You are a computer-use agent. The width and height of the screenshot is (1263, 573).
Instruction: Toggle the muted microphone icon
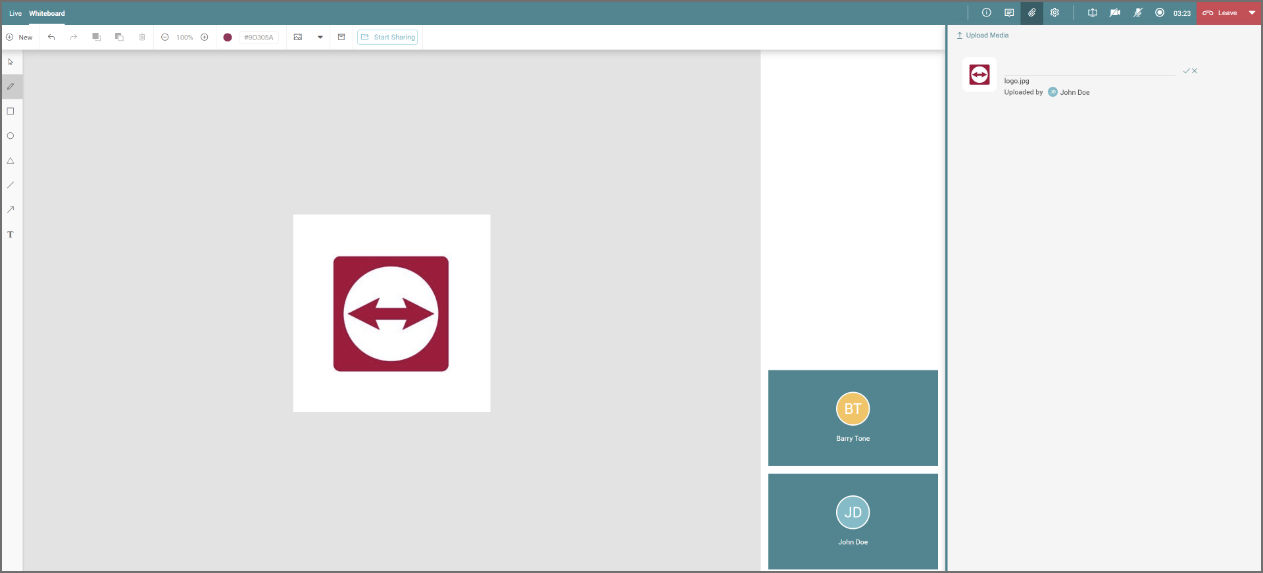1137,13
